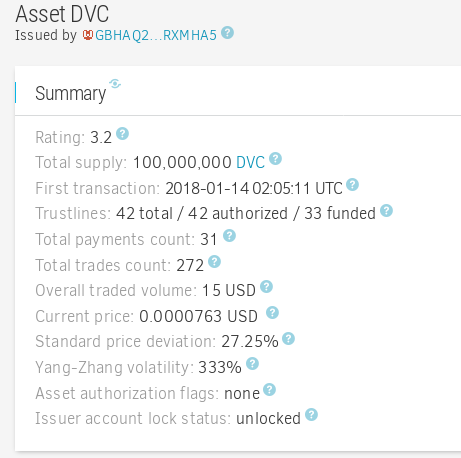
Task: Click Issuer account lock status help icon
Action: tap(311, 415)
